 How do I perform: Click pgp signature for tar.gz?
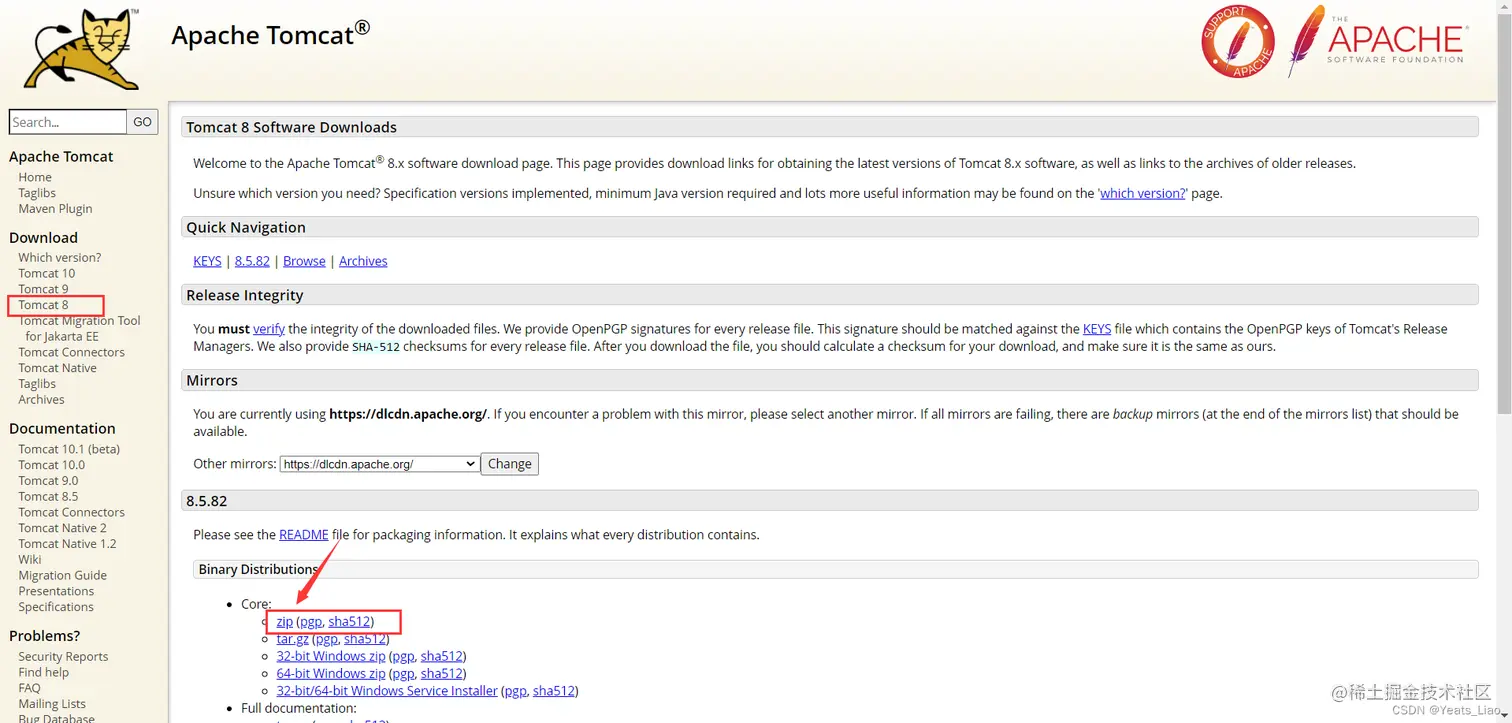coord(327,639)
